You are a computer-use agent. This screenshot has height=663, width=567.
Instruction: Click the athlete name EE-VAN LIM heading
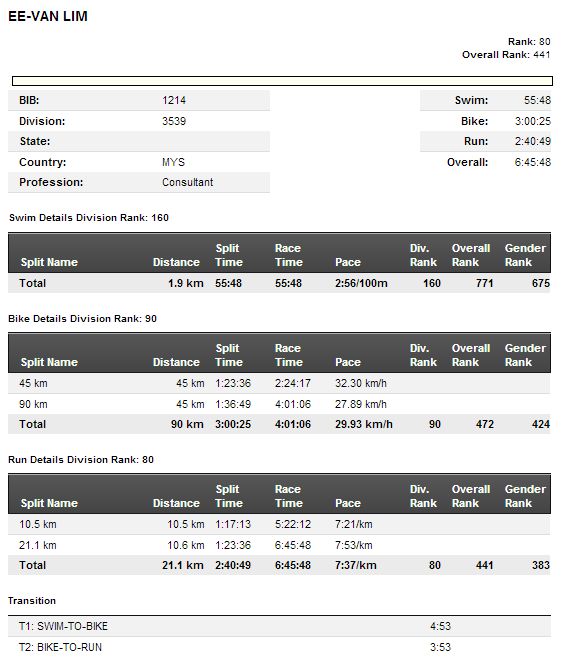coord(48,16)
